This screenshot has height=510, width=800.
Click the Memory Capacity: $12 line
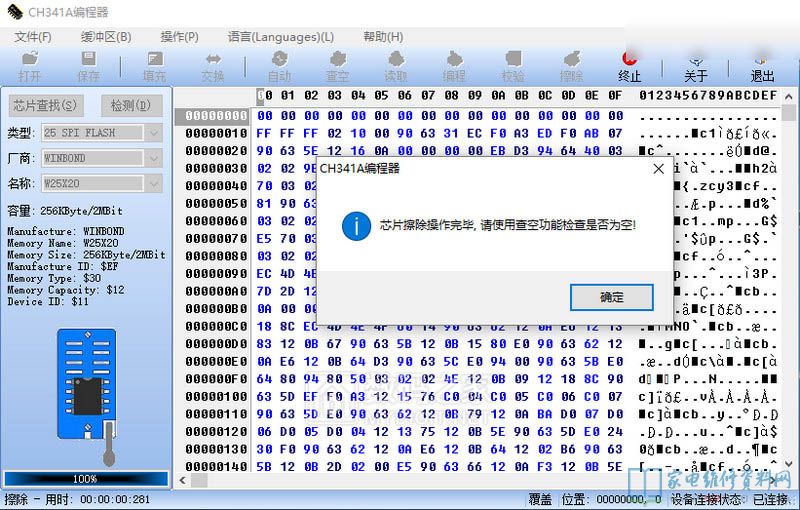coord(66,290)
